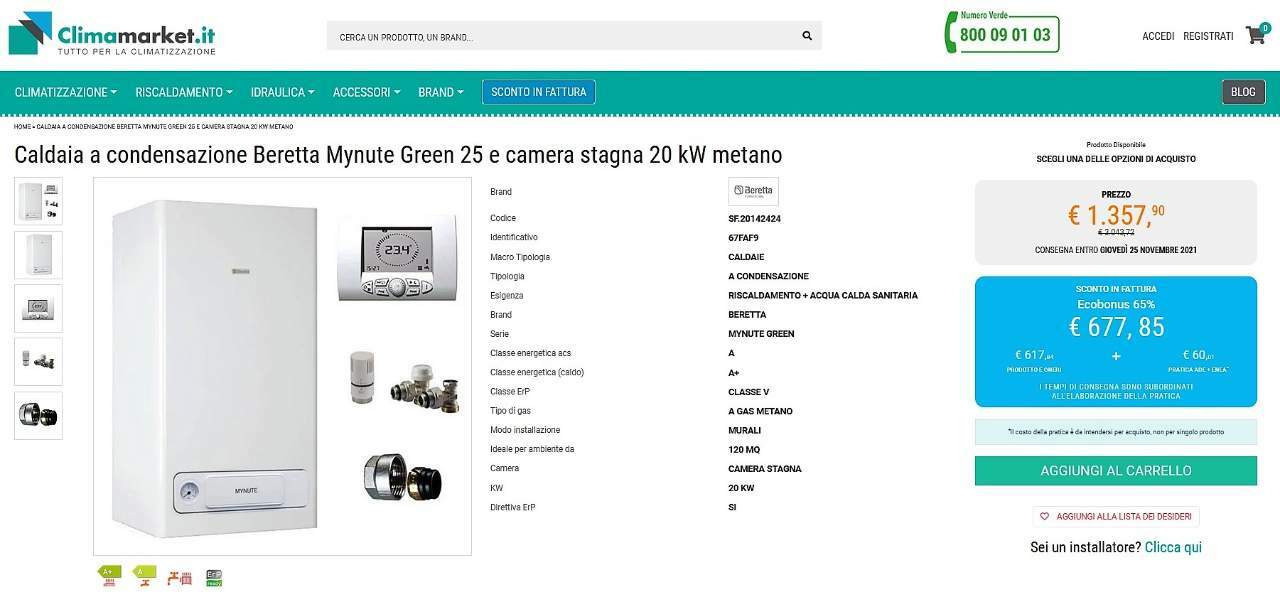Select the radiator valves thumbnail

tap(38, 362)
